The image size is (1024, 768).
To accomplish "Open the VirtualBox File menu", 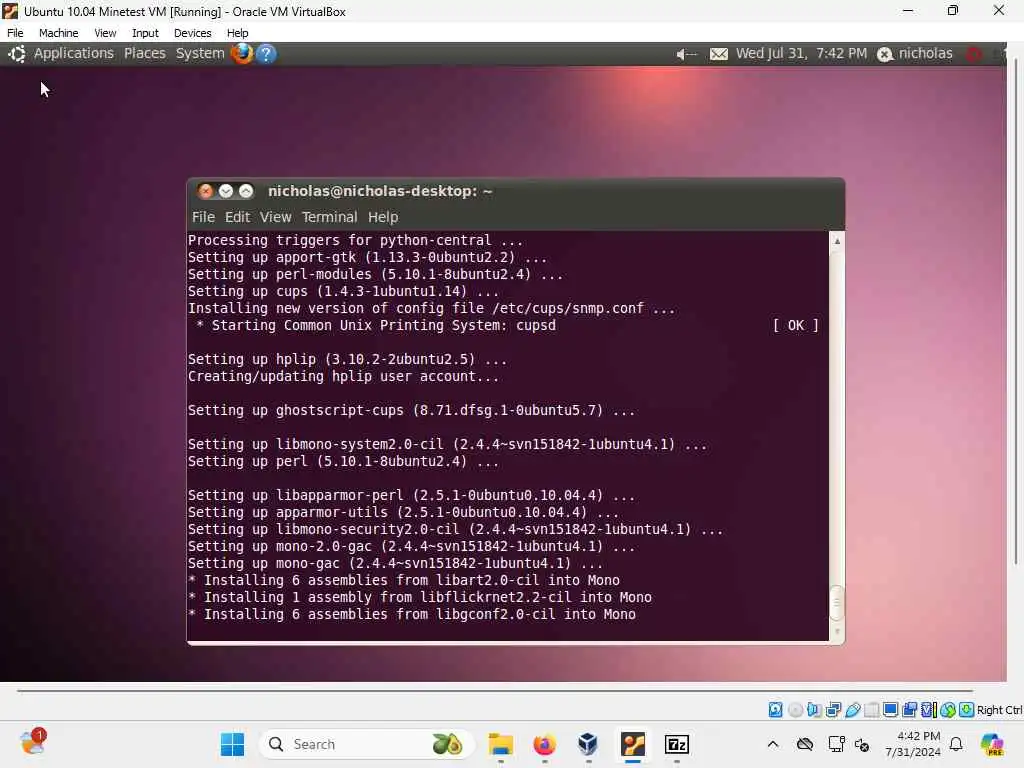I will coord(15,33).
